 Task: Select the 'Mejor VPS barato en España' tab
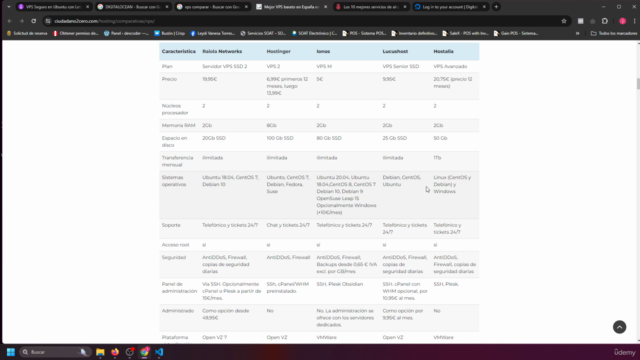291,7
